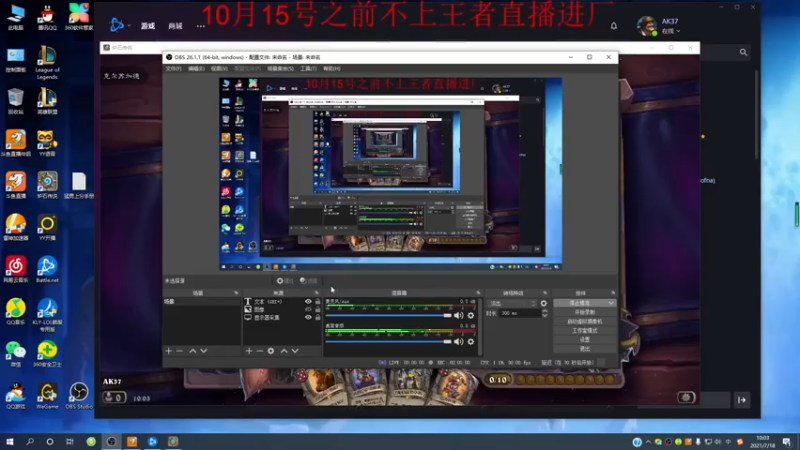Toggle visibility of display capture source
This screenshot has width=800, height=450.
pyautogui.click(x=308, y=317)
